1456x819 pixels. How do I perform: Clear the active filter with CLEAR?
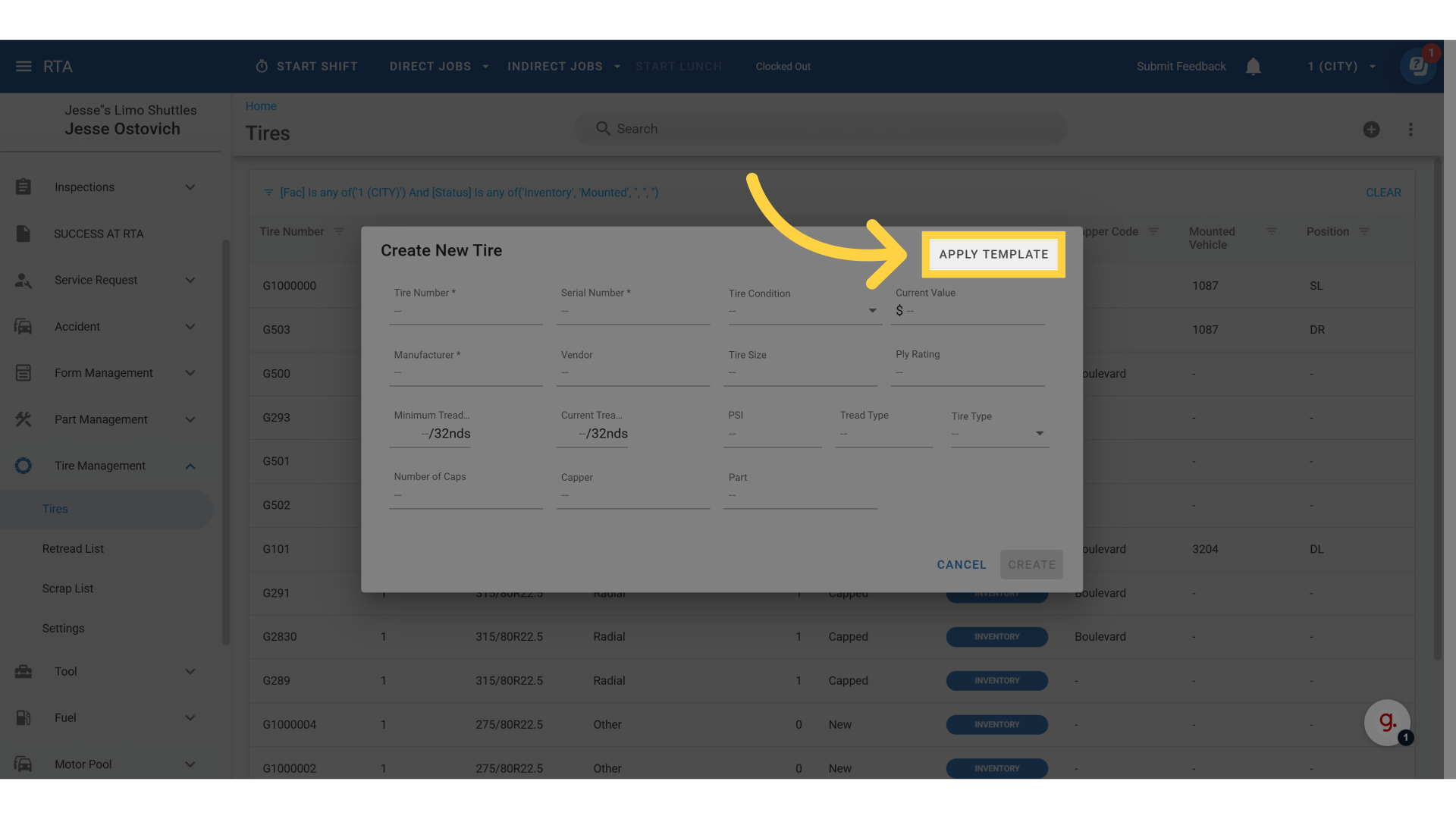[1383, 193]
